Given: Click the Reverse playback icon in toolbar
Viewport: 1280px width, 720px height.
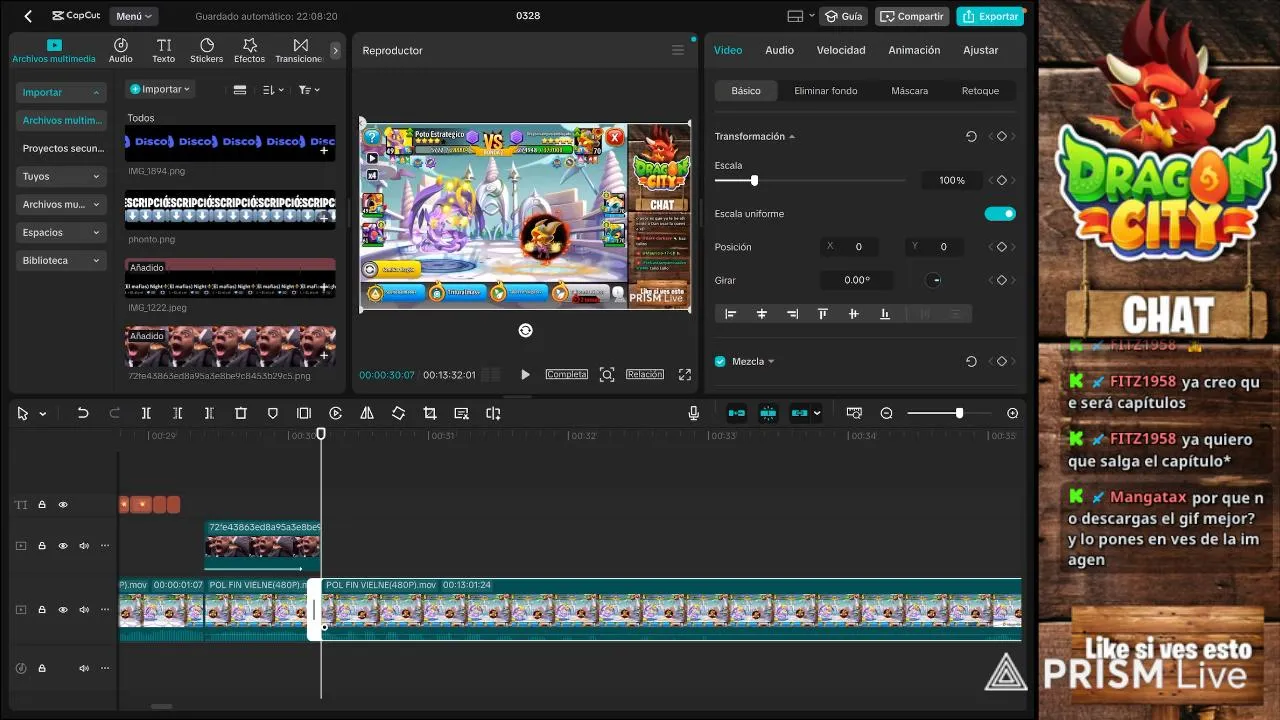Looking at the screenshot, I should tap(336, 413).
